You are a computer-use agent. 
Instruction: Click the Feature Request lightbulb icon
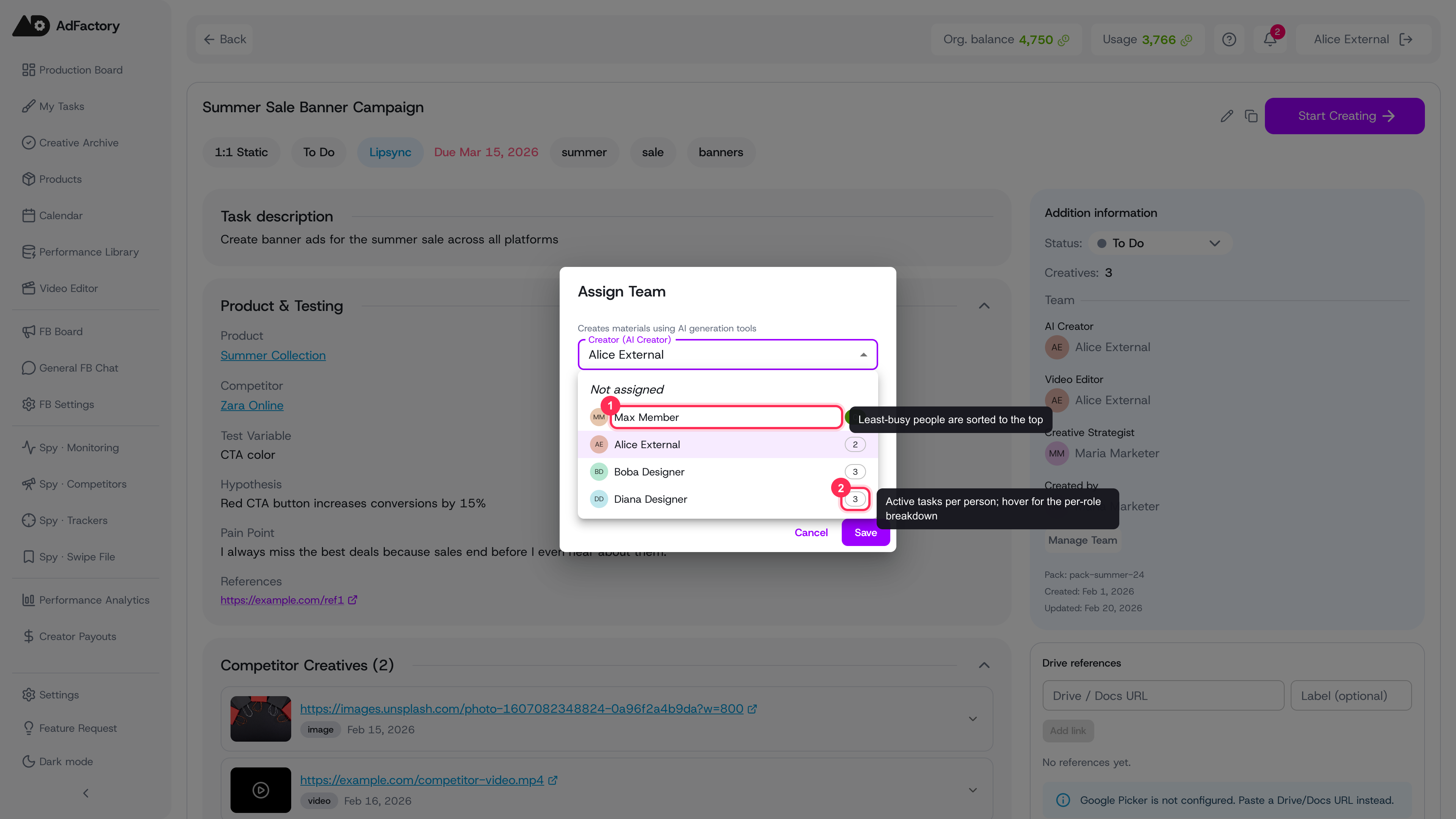[28, 728]
